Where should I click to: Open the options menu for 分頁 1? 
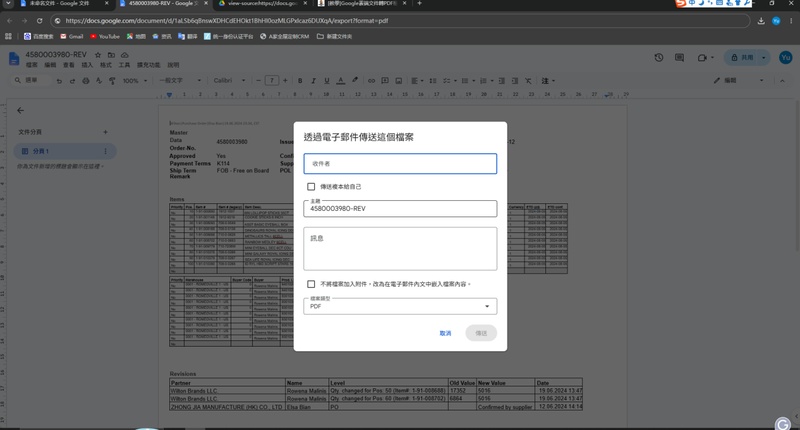coord(106,151)
